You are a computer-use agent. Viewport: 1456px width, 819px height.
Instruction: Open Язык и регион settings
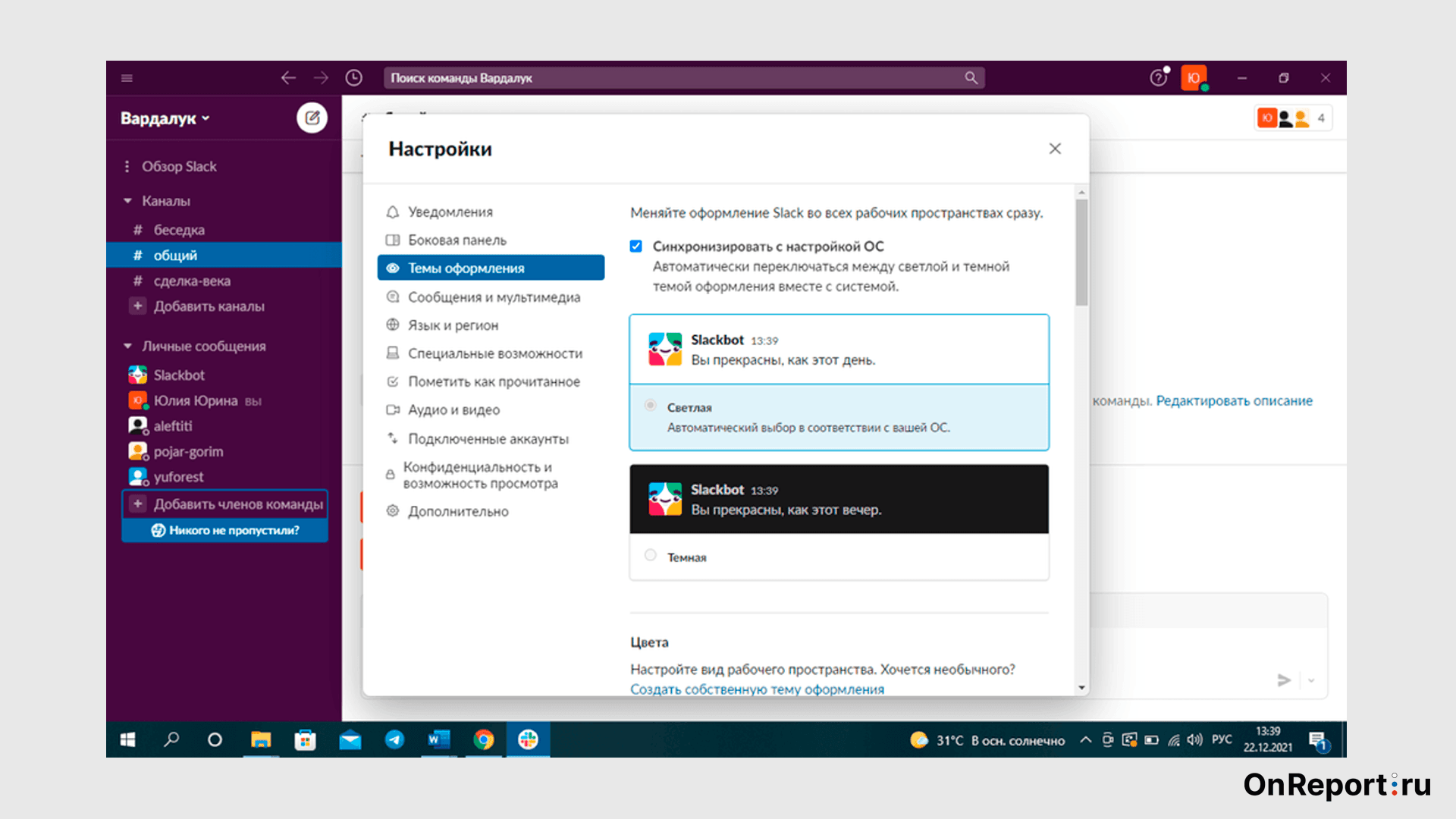[x=491, y=325]
